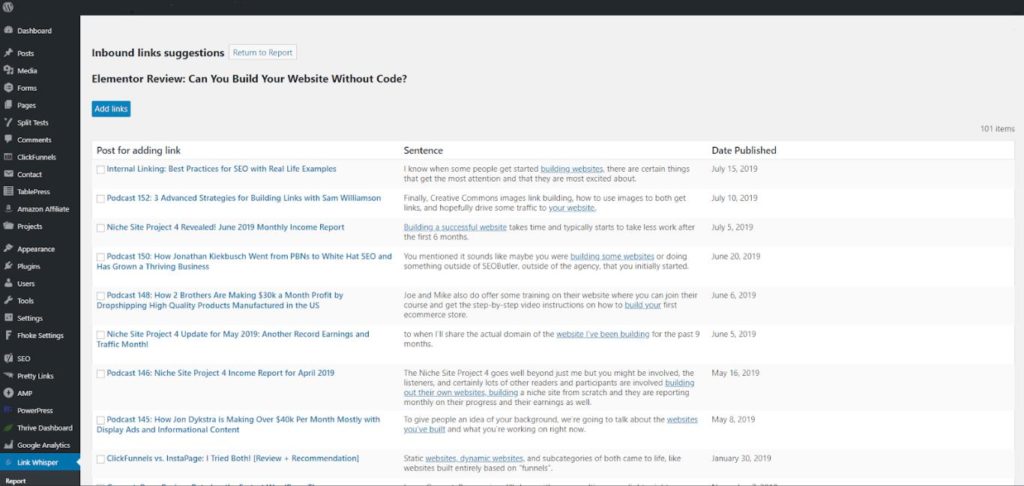Click the Media icon in sidebar
Viewport: 1024px width, 486px height.
tap(8, 71)
